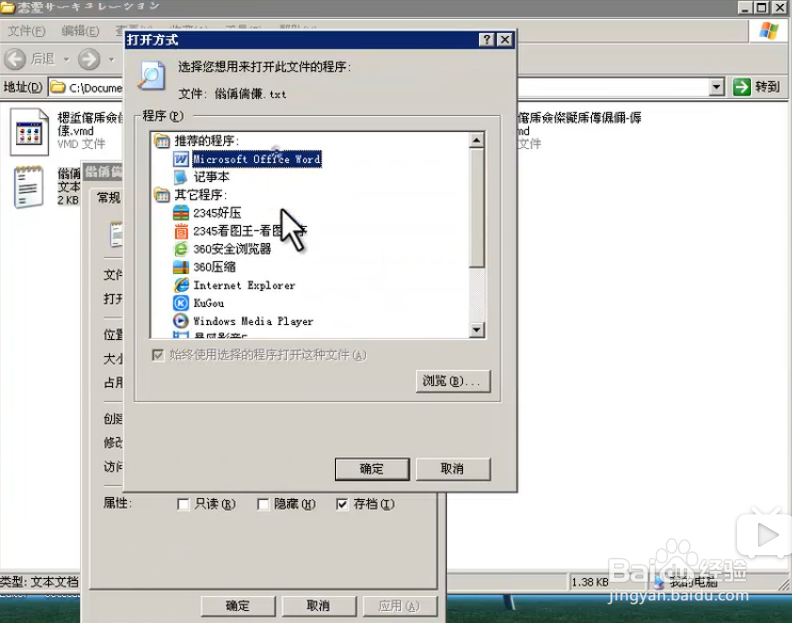Open the back button history dropdown

[67, 60]
